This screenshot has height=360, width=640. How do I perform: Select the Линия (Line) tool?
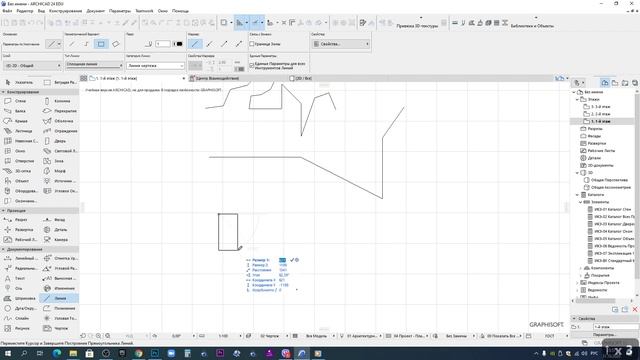click(60, 298)
